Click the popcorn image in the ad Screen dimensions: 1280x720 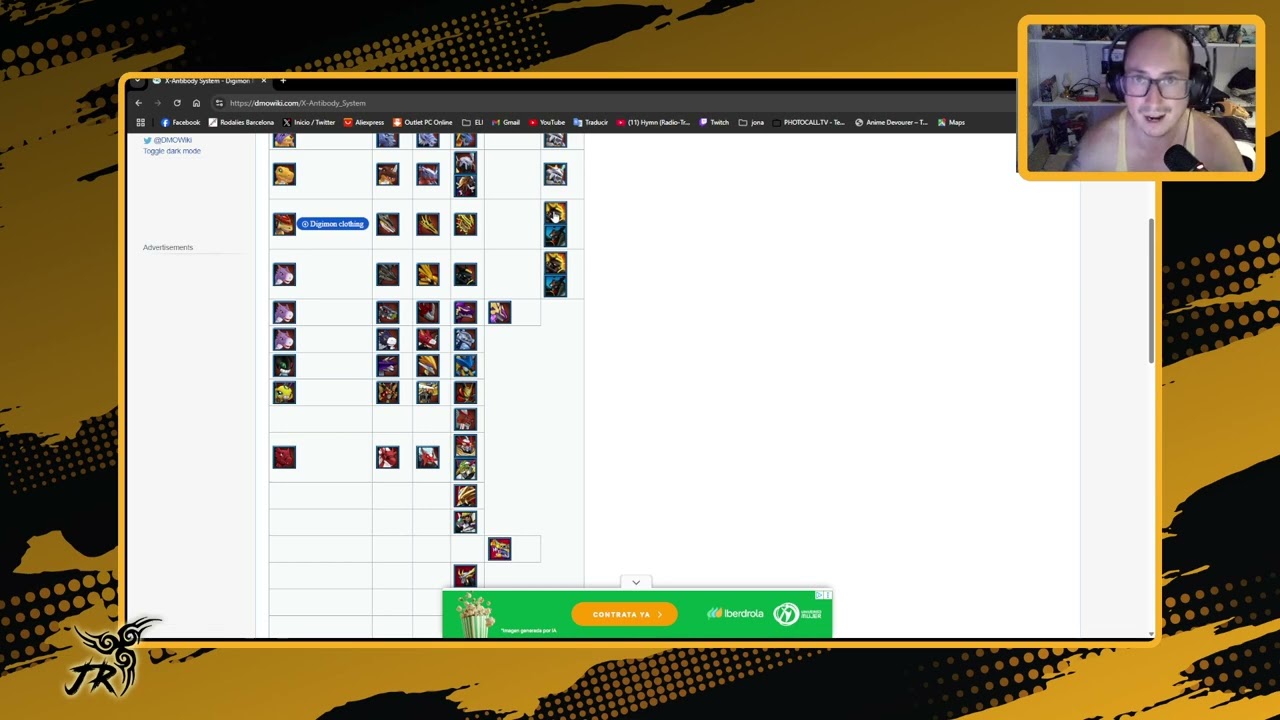click(474, 612)
